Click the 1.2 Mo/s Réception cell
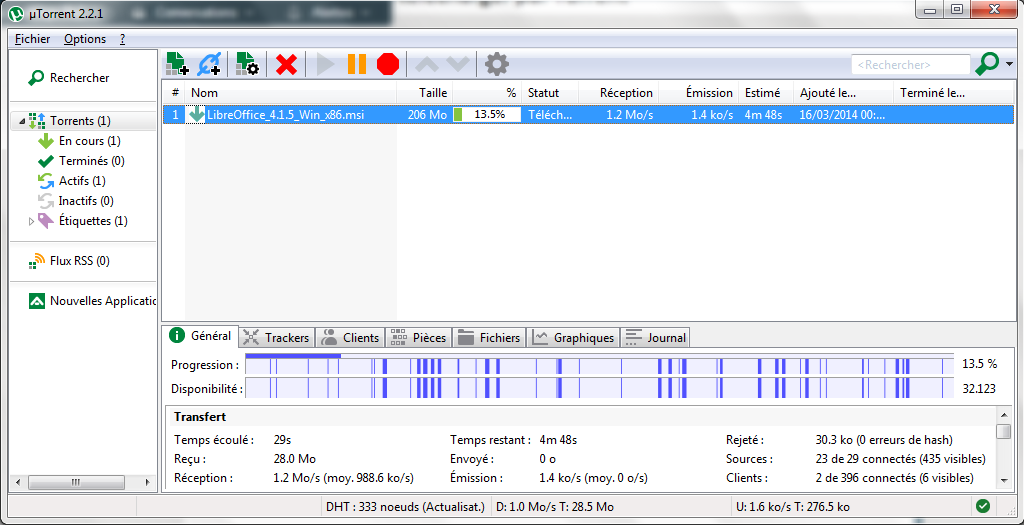1024x525 pixels. 630,115
